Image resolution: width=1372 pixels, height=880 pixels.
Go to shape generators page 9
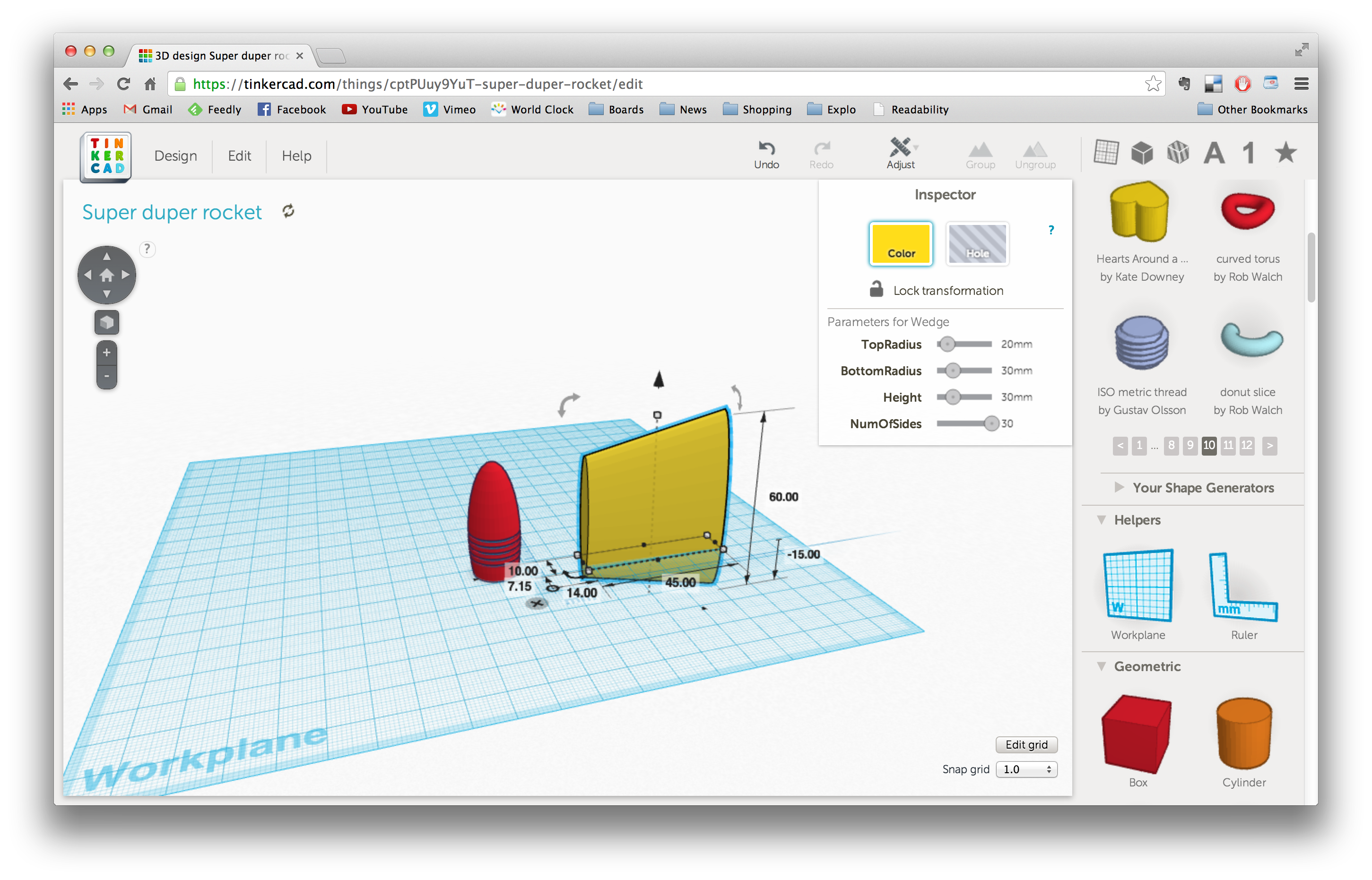tap(1190, 445)
